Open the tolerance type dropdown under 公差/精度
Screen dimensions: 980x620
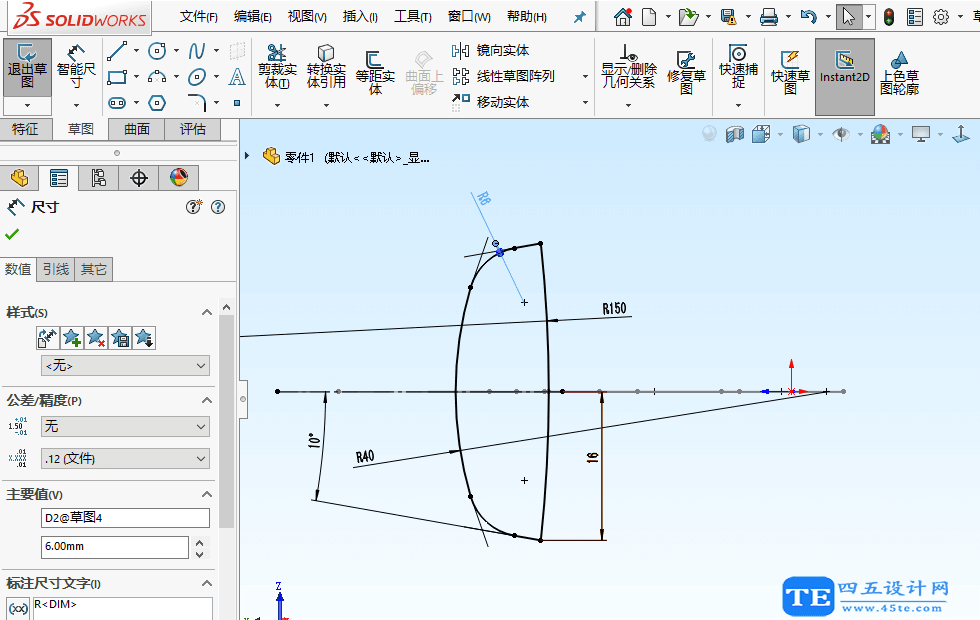pos(124,426)
